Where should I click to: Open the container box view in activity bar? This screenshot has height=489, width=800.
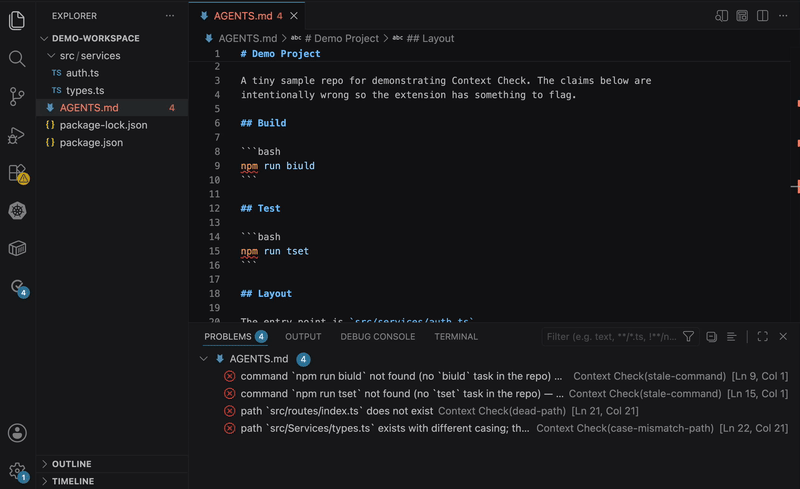point(17,249)
